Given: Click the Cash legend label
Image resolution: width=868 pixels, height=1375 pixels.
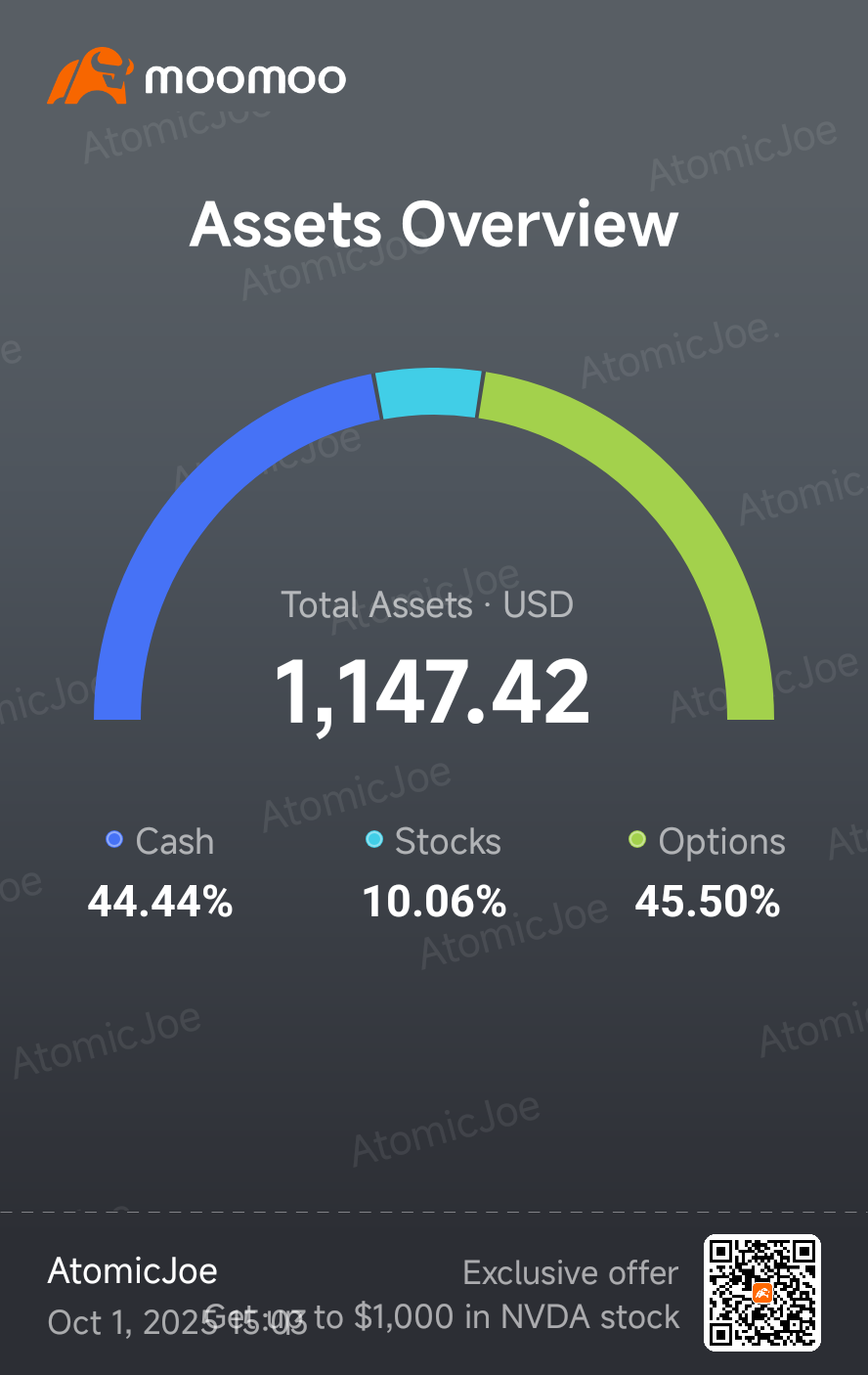Looking at the screenshot, I should tap(174, 842).
